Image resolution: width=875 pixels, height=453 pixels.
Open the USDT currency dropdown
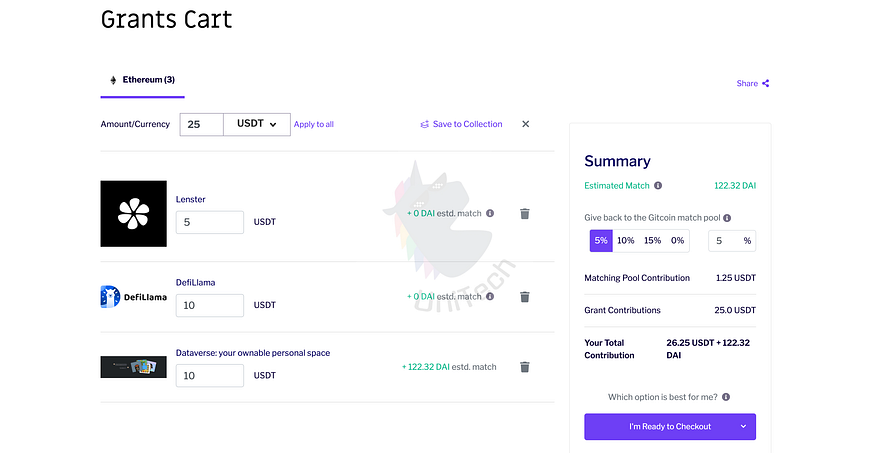pyautogui.click(x=257, y=124)
